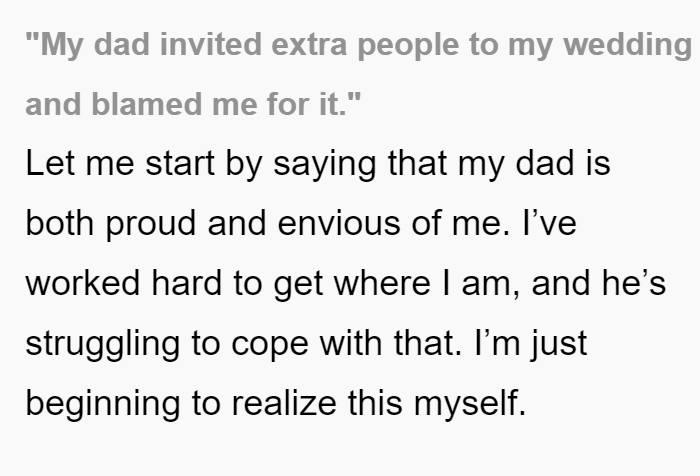The height and width of the screenshot is (476, 700).
Task: Click the word "realize" in the last line
Action: tap(284, 403)
